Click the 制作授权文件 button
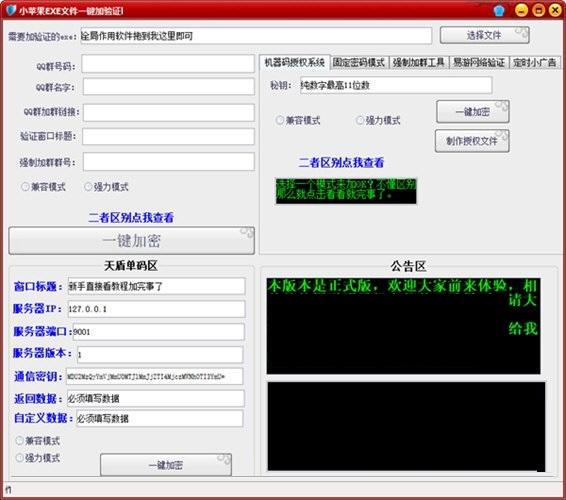This screenshot has width=566, height=500. pos(472,141)
